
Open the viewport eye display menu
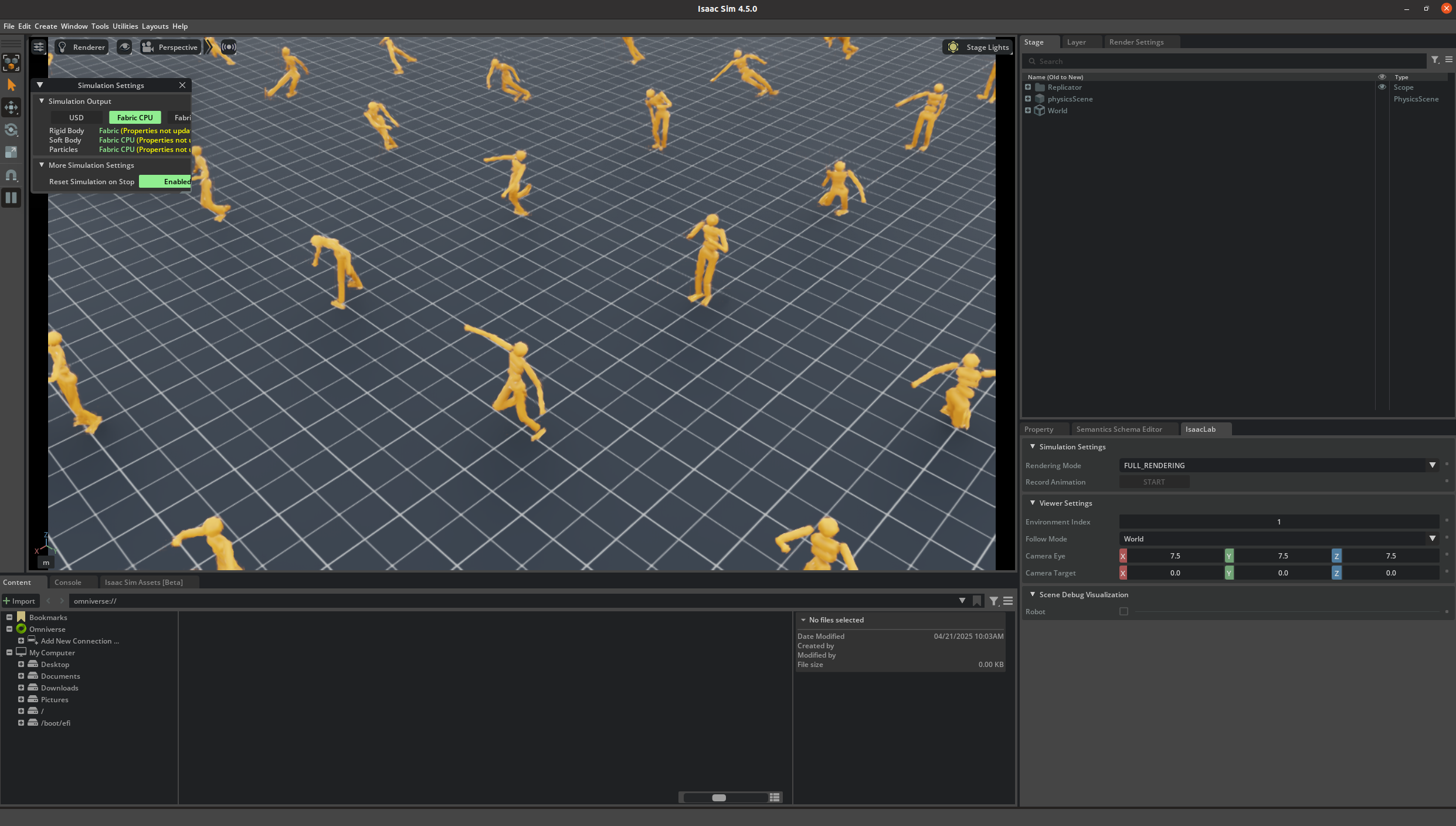point(124,47)
